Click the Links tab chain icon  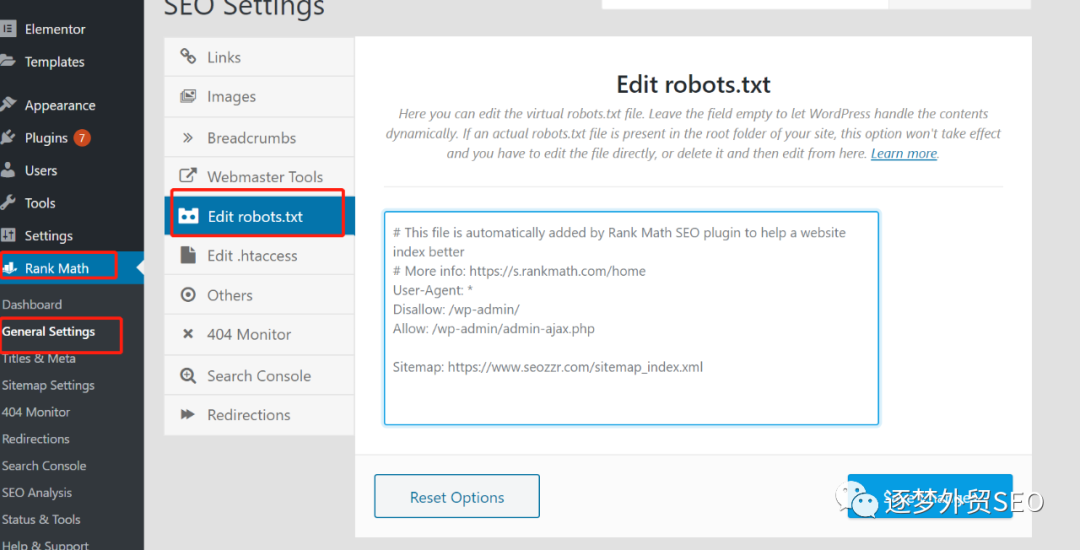coord(188,56)
